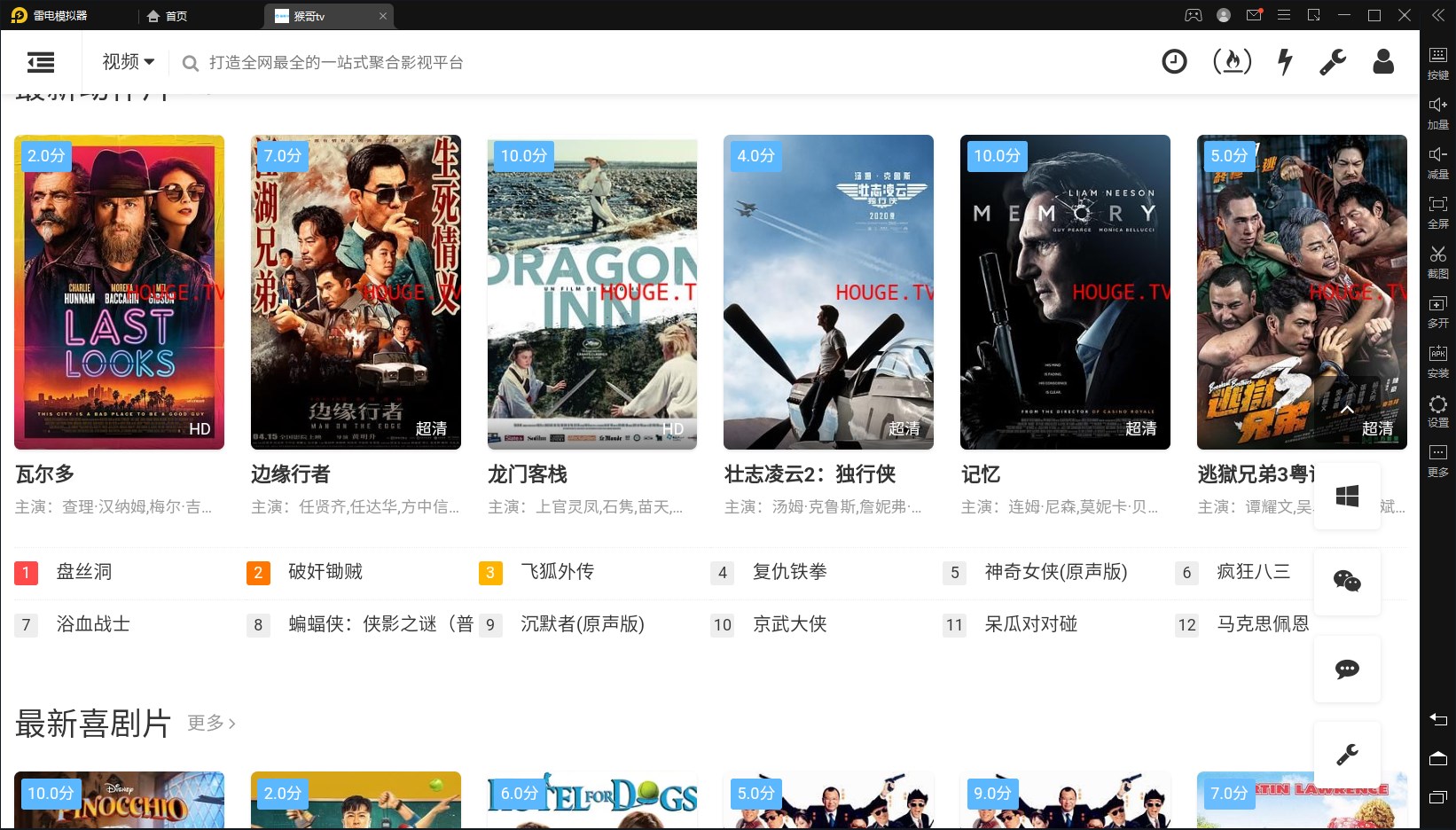Click 截图 screenshot scissors tool

(1438, 262)
